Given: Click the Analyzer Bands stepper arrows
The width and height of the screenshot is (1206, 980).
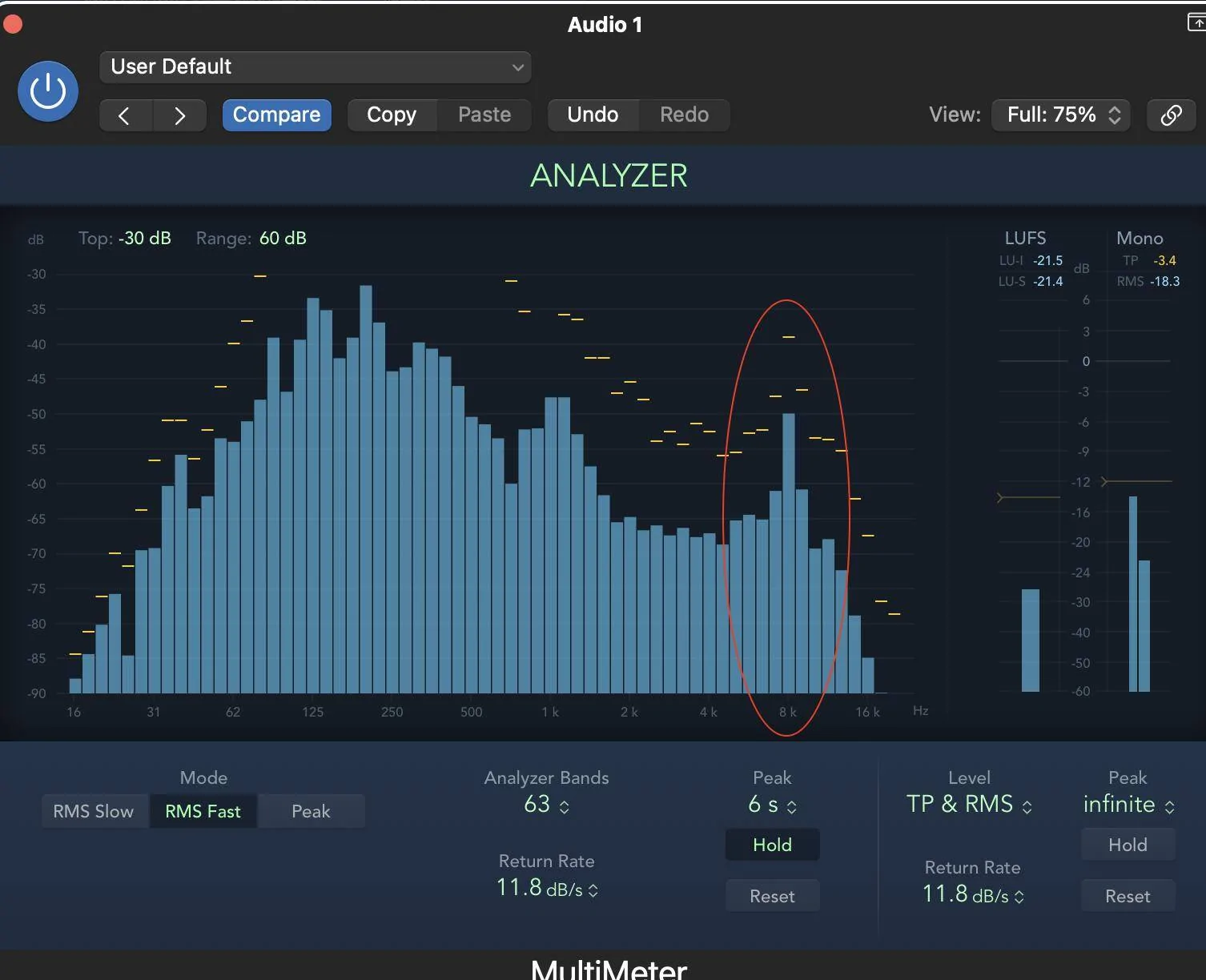Looking at the screenshot, I should click(x=564, y=806).
